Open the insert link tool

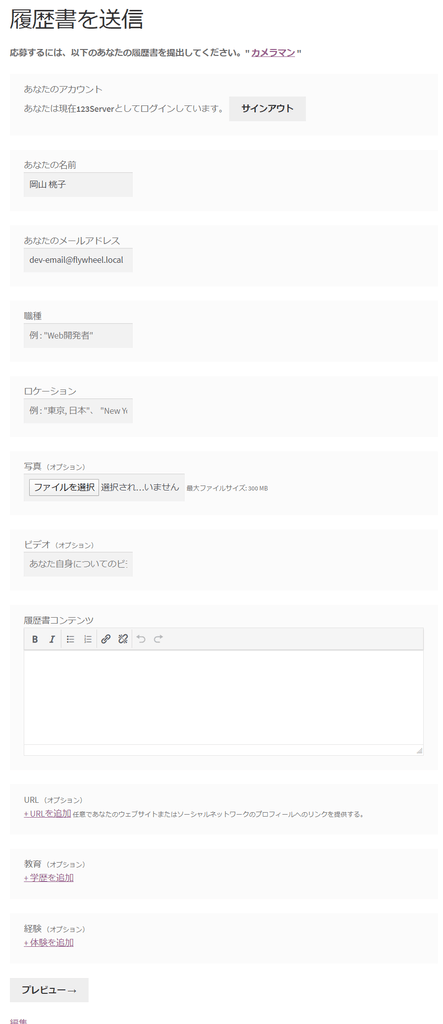(106, 639)
